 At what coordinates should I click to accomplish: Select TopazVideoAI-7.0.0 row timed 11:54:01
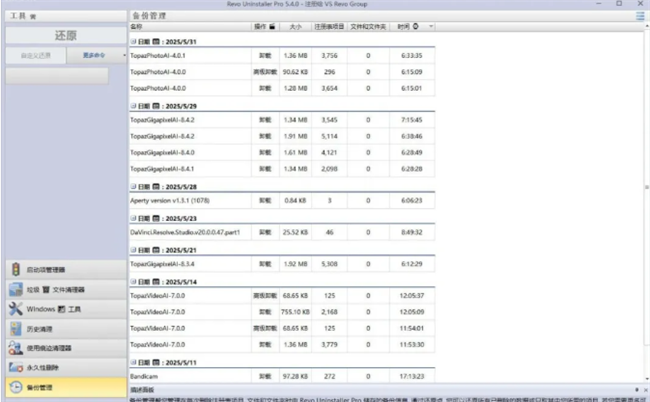coord(282,328)
